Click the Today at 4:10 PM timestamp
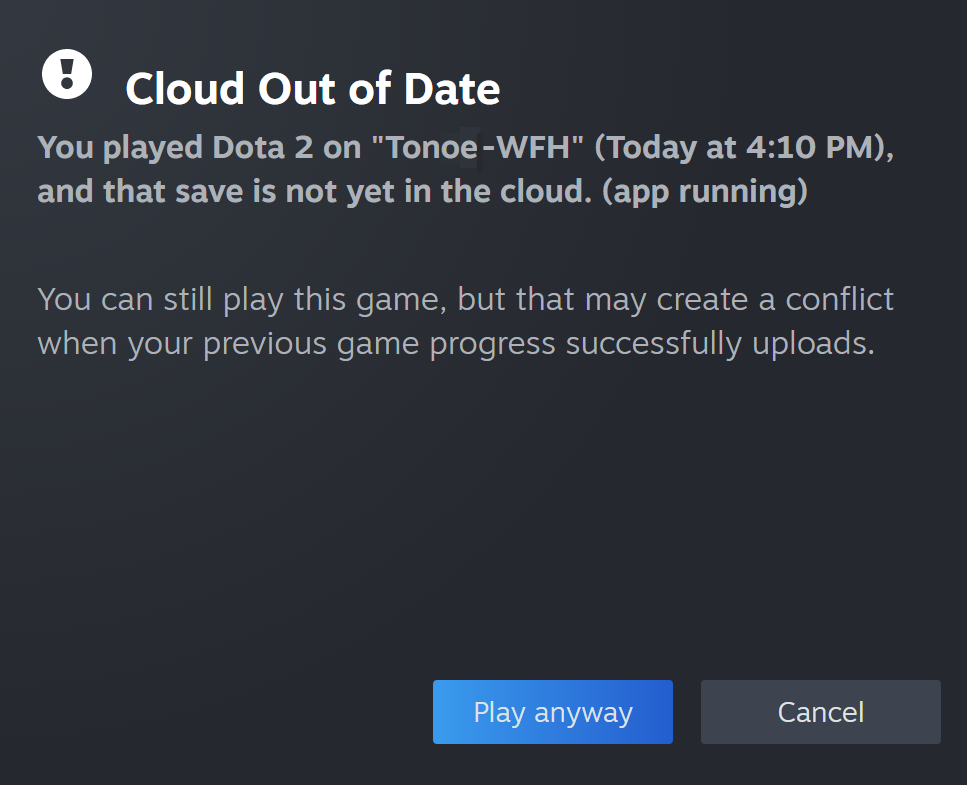 739,147
